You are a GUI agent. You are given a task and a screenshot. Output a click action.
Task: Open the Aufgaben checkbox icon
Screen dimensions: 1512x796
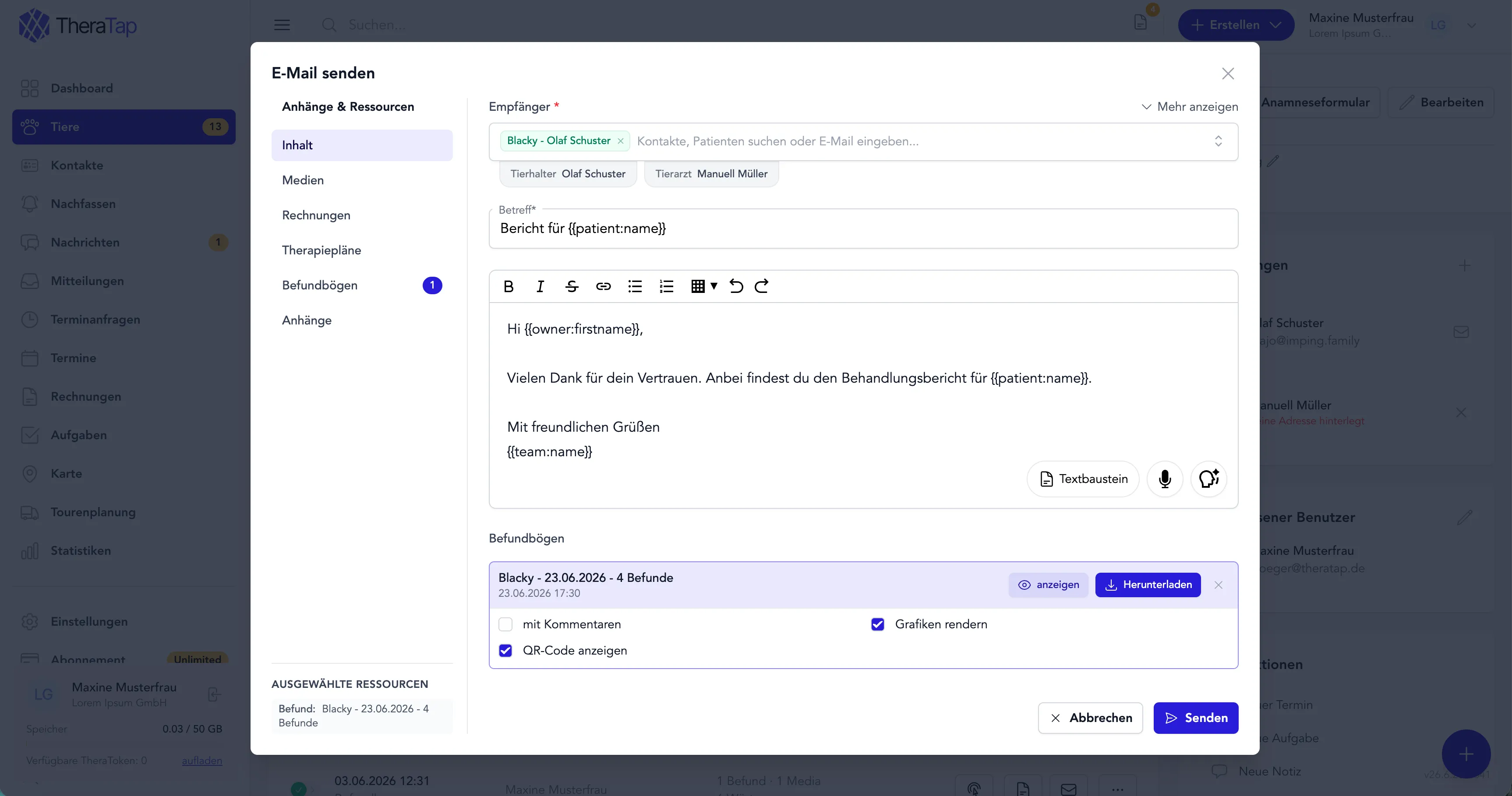(x=29, y=435)
